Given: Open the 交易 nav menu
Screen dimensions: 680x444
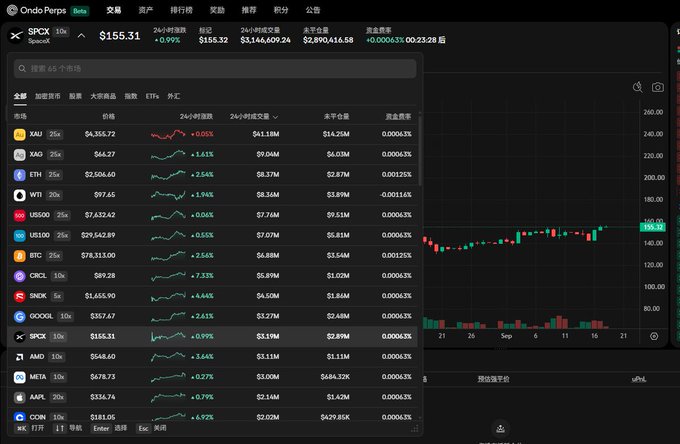Looking at the screenshot, I should (114, 10).
